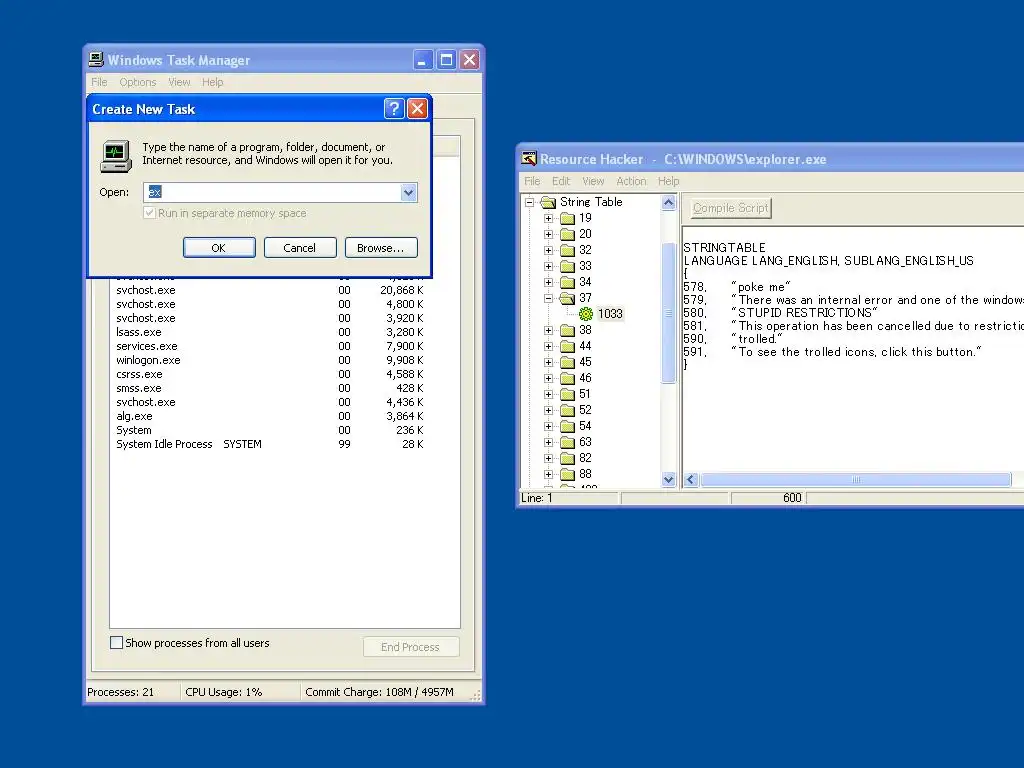
Task: Click Cancel in Create New Task
Action: (x=300, y=248)
